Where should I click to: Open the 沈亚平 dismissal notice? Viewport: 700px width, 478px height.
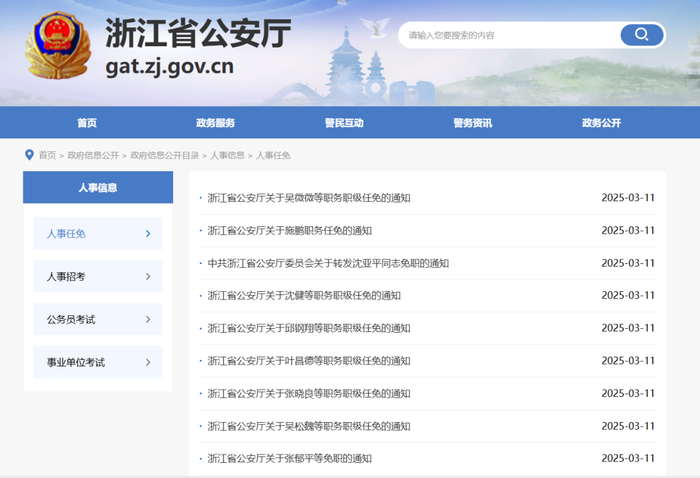tap(328, 263)
